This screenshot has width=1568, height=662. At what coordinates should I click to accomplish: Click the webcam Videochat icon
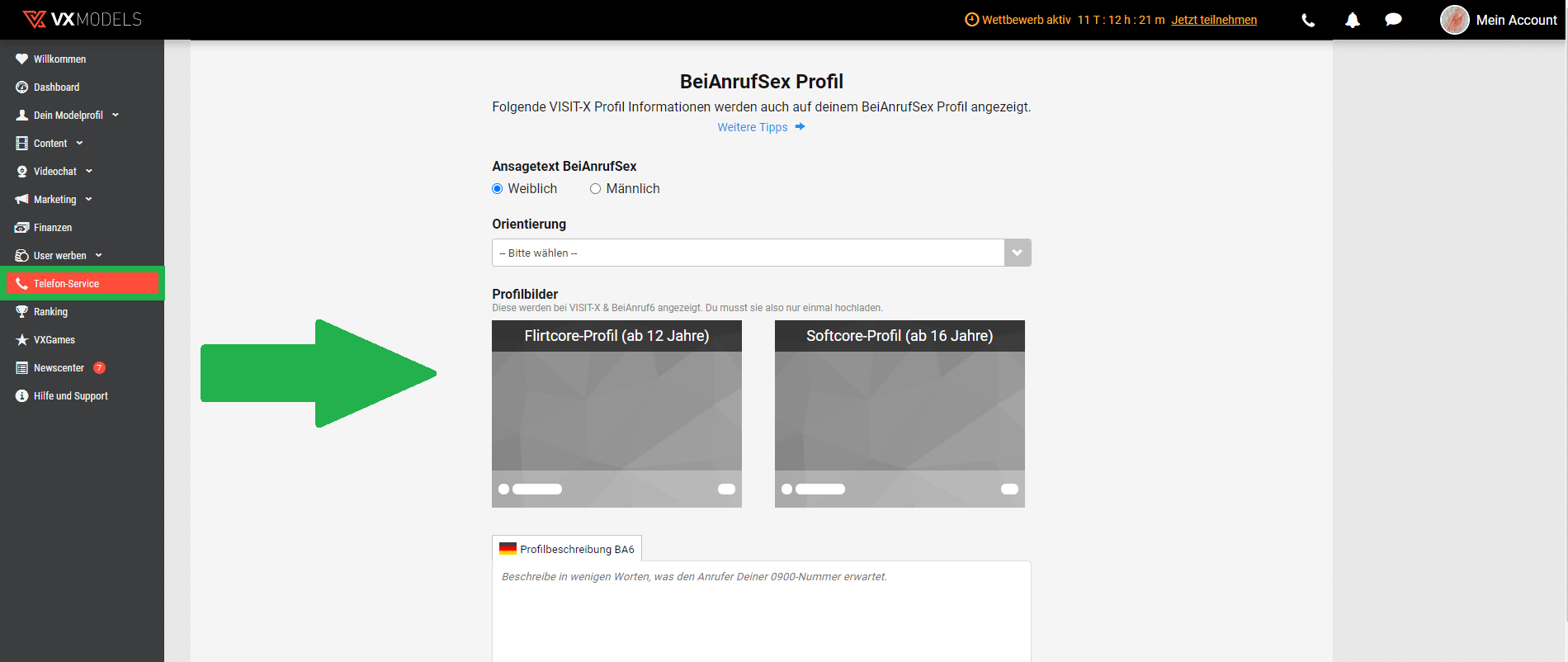[x=22, y=172]
